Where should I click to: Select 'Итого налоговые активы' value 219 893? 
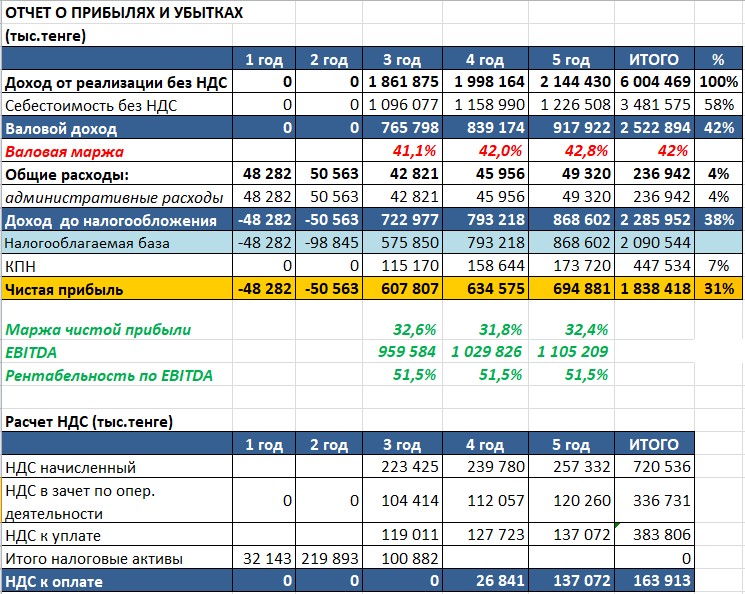pos(329,558)
